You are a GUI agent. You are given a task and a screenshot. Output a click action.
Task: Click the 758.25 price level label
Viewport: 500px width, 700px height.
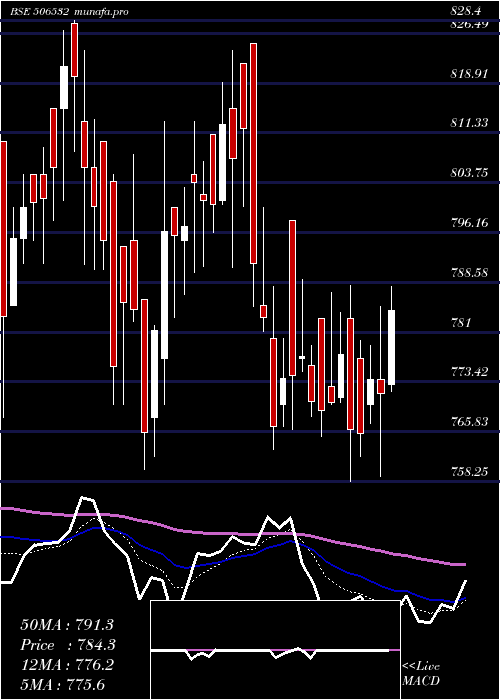[x=469, y=471]
